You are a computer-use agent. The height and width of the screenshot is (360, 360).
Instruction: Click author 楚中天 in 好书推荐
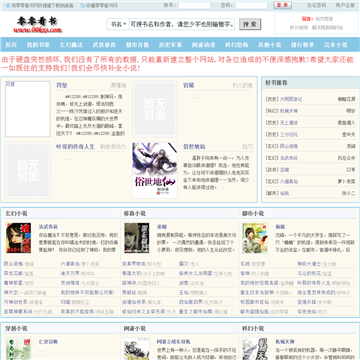point(348,135)
